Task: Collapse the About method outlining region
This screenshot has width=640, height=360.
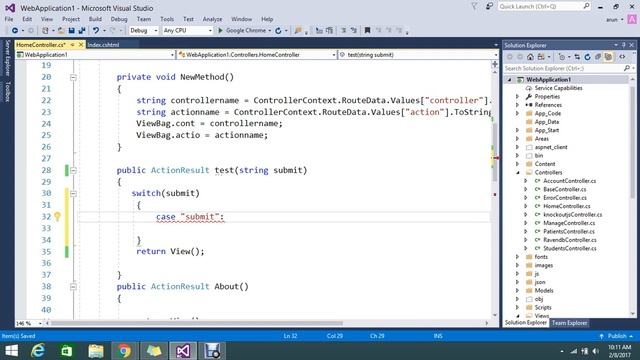Action: point(73,287)
